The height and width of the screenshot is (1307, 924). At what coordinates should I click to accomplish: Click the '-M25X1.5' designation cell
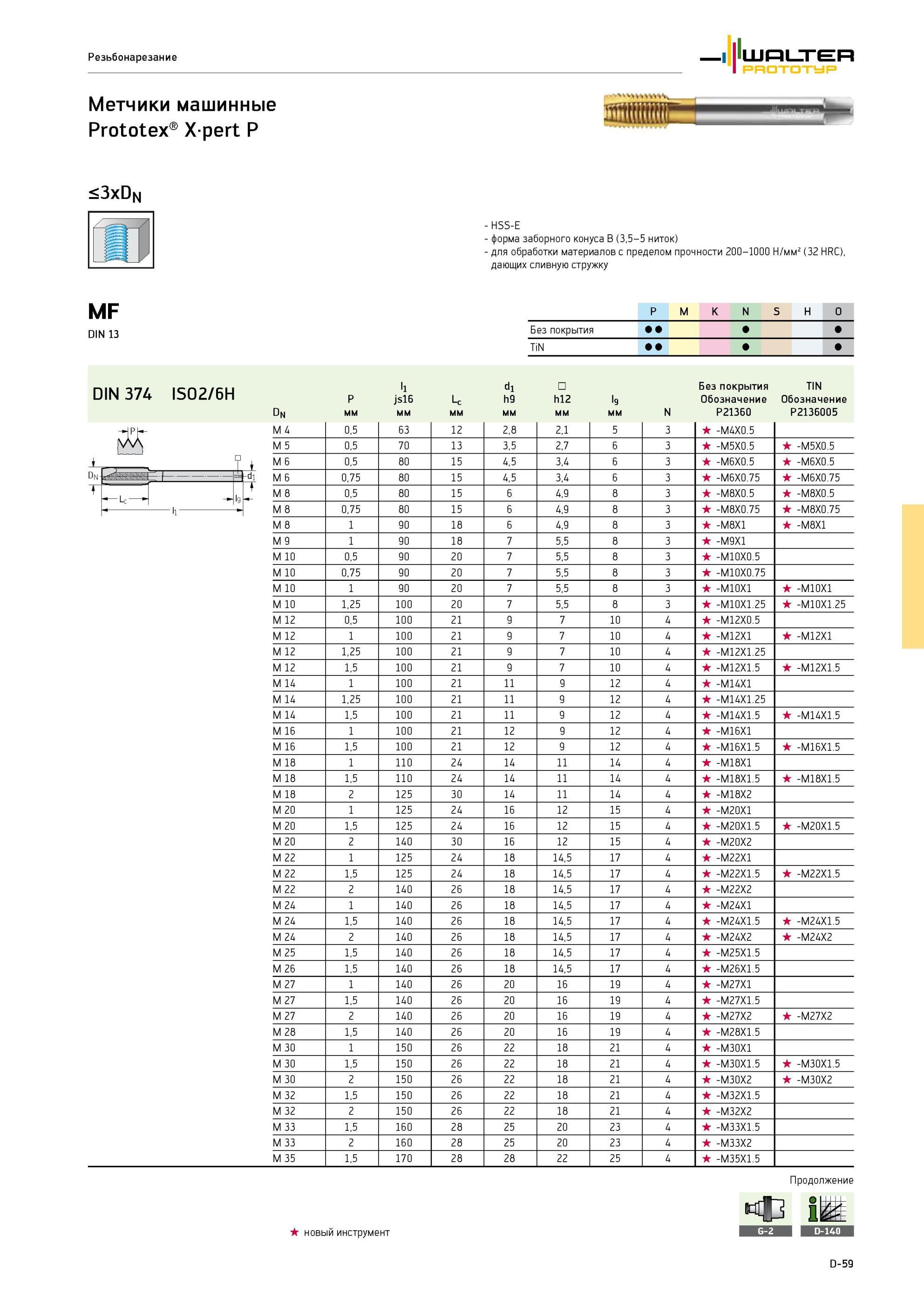click(x=738, y=953)
